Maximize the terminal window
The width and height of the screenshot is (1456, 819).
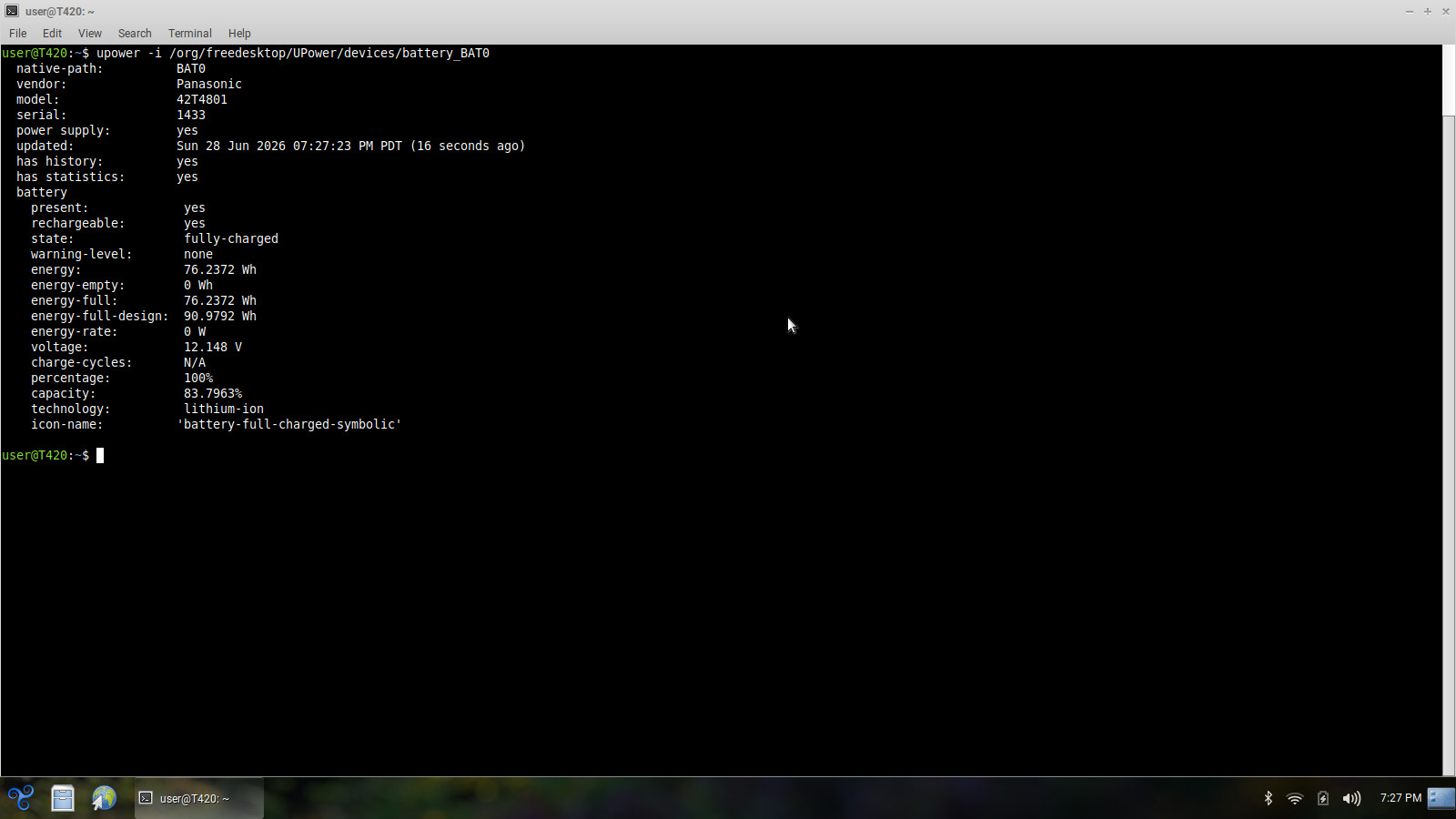click(x=1427, y=11)
